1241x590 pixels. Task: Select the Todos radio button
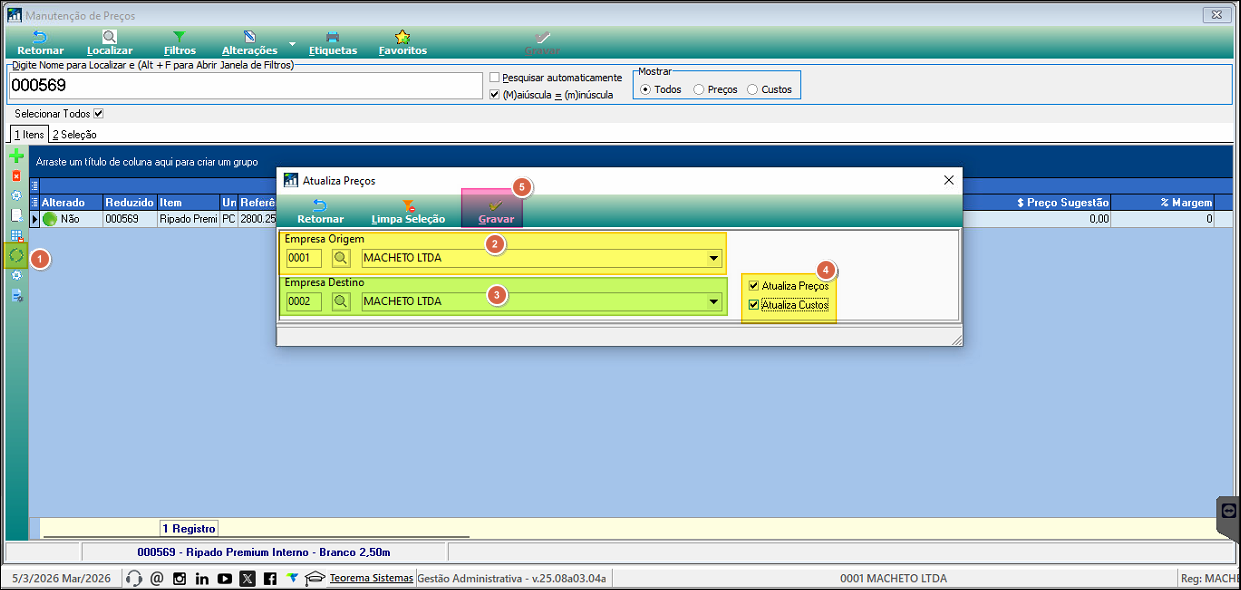(x=645, y=89)
